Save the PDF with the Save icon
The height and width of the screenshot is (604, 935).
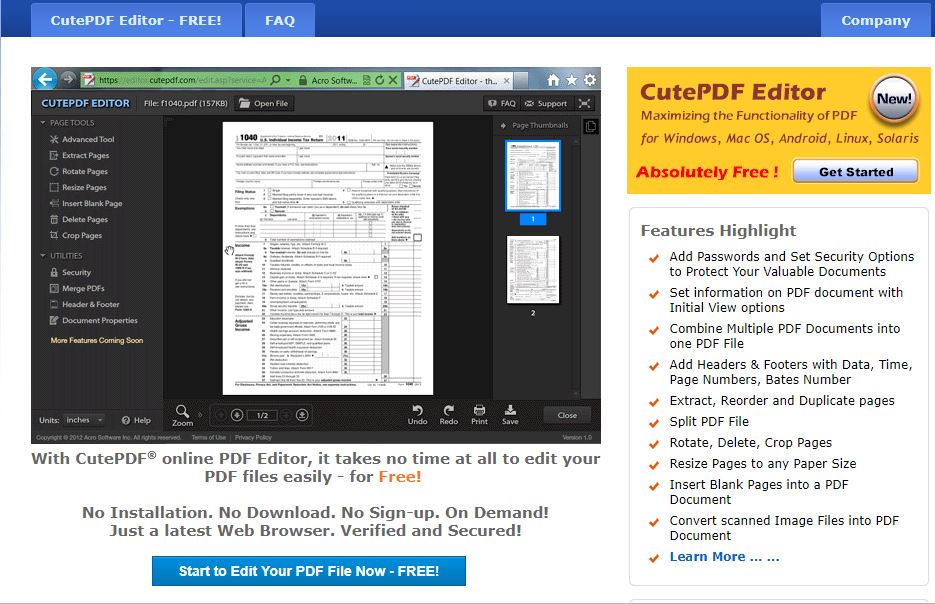(510, 412)
